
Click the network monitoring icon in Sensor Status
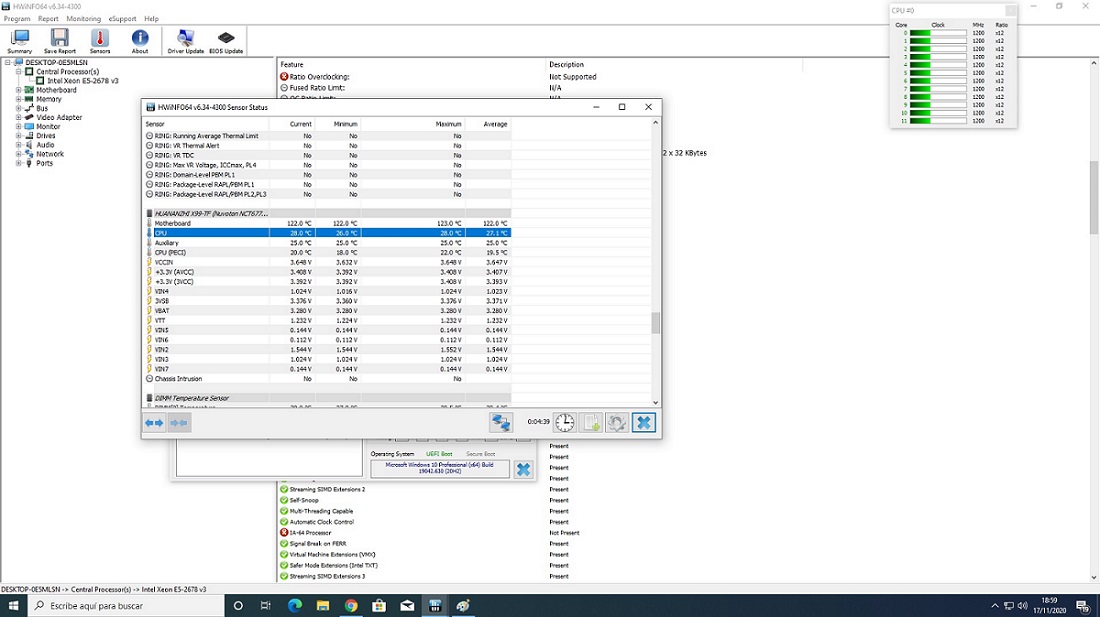pos(501,423)
